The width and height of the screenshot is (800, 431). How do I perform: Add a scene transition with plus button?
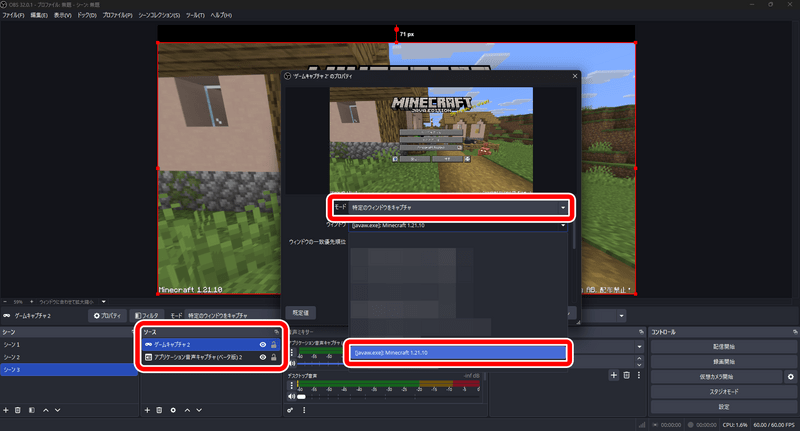[x=614, y=375]
